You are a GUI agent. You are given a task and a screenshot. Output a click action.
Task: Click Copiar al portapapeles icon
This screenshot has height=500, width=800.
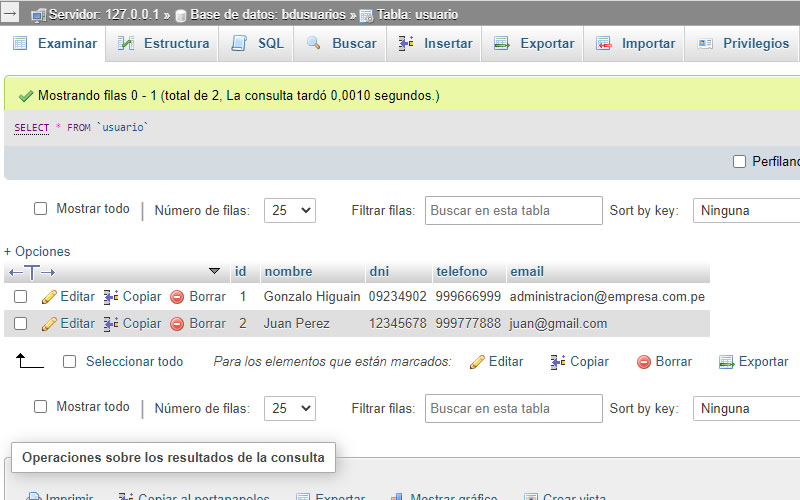click(x=126, y=496)
